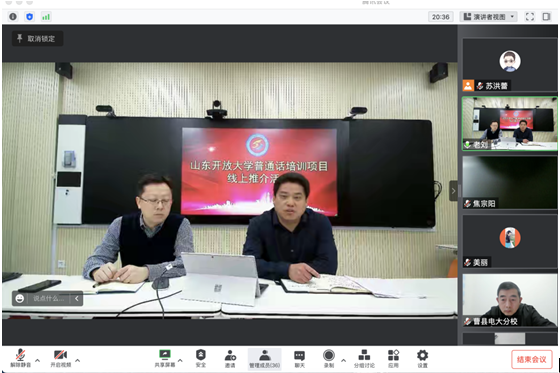Open the Invite (邀请) icon
This screenshot has width=560, height=373.
pos(230,358)
